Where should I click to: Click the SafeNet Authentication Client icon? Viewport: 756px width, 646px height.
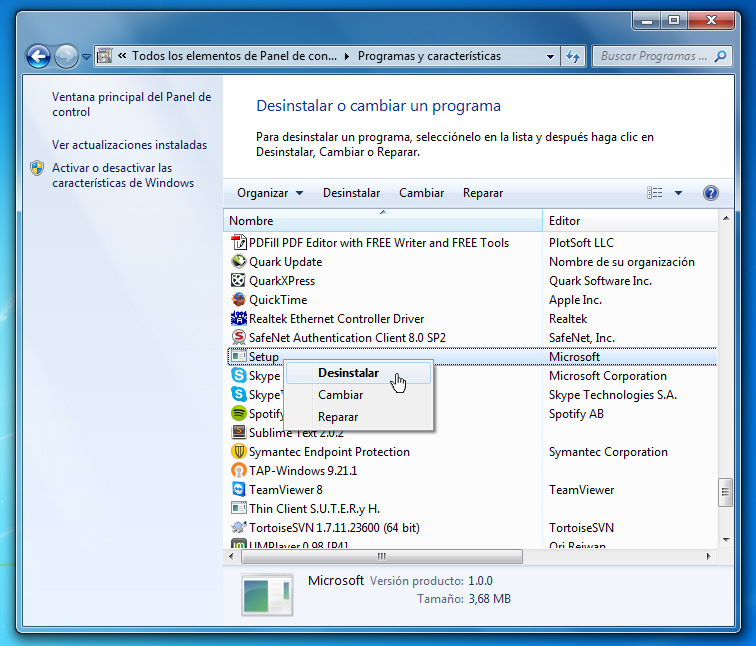click(x=239, y=338)
